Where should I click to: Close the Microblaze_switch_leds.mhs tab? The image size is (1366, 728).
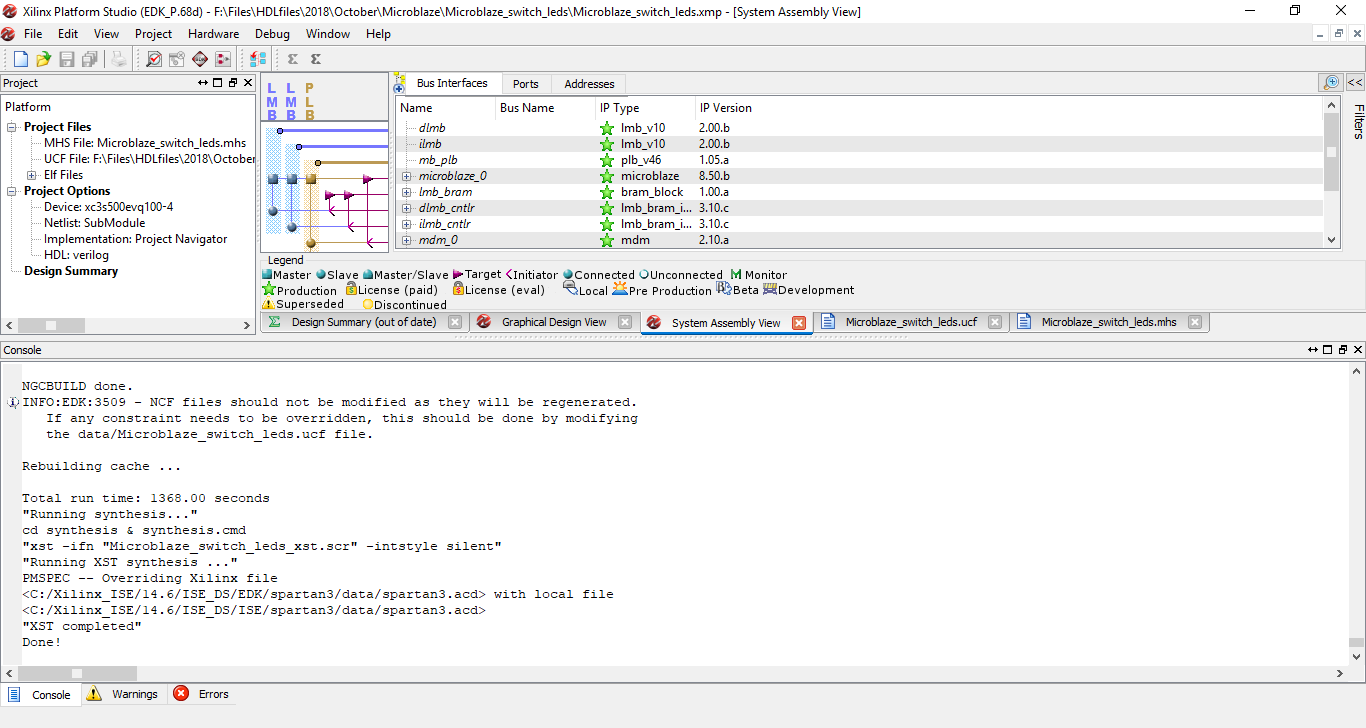(x=1195, y=322)
